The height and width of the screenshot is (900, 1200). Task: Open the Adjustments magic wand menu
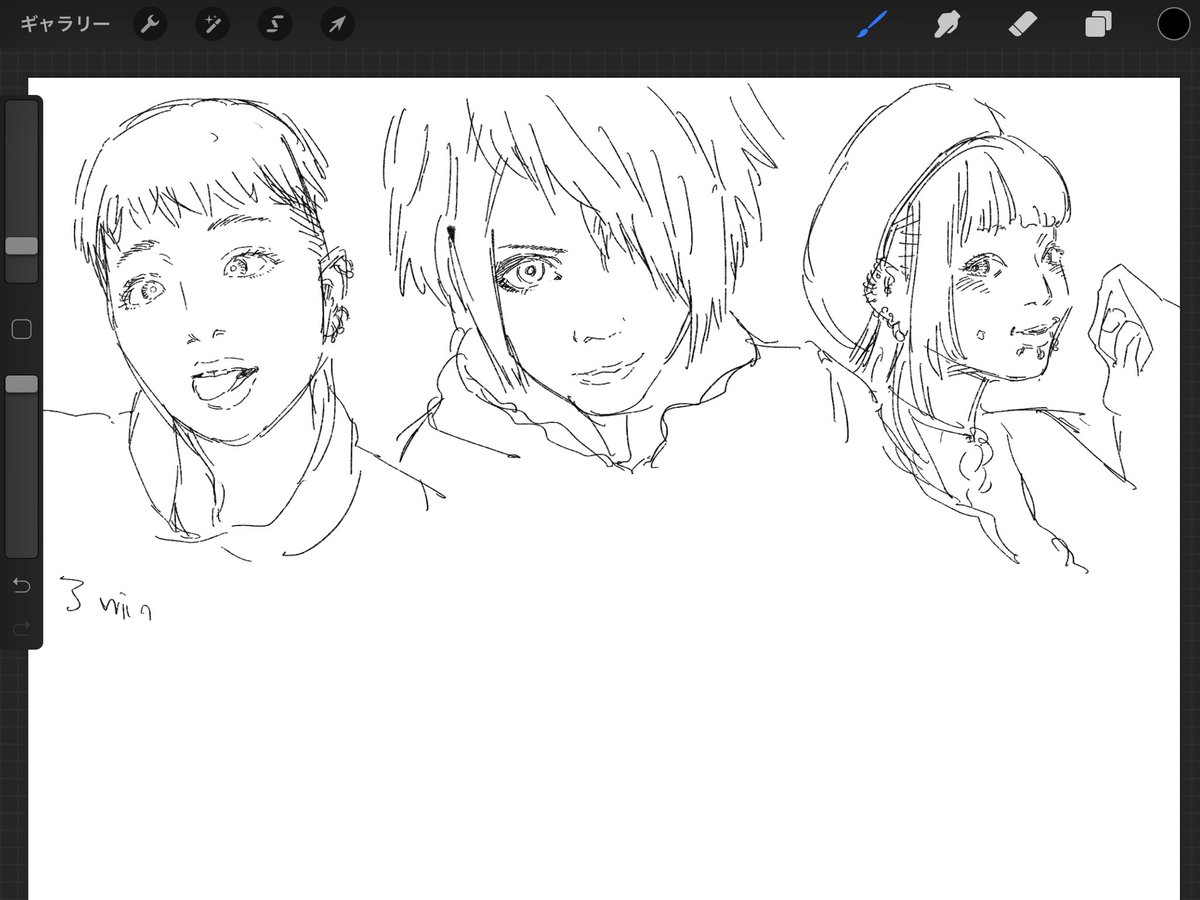[x=212, y=24]
